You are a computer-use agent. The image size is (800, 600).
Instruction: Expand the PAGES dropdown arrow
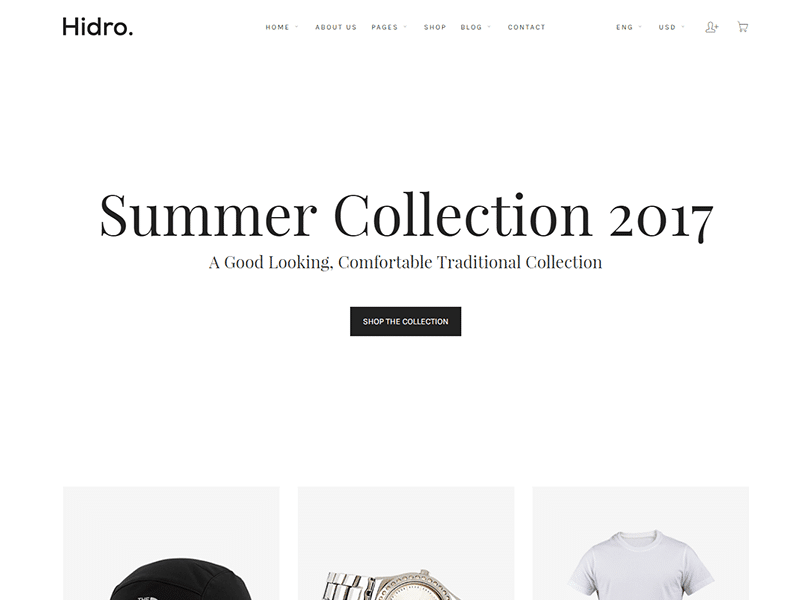(405, 27)
